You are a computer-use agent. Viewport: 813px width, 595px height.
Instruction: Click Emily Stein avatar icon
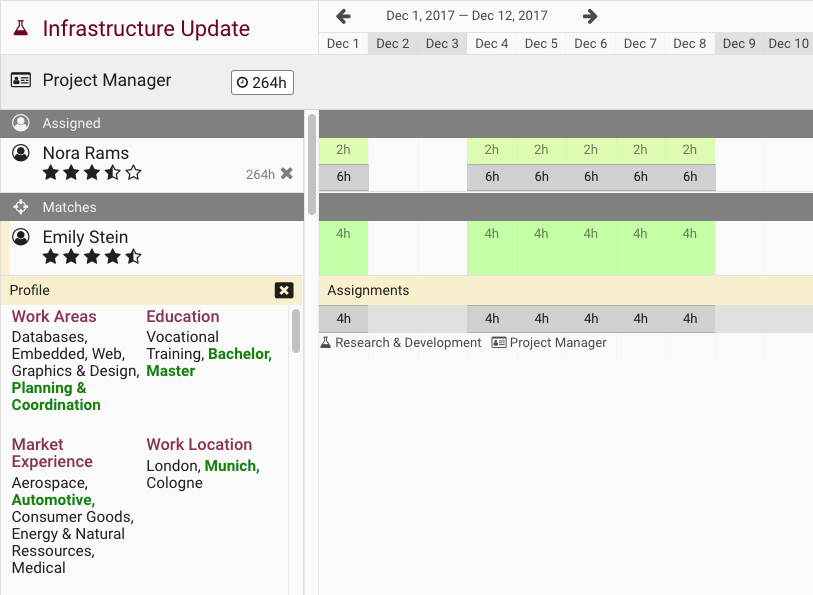[x=21, y=237]
